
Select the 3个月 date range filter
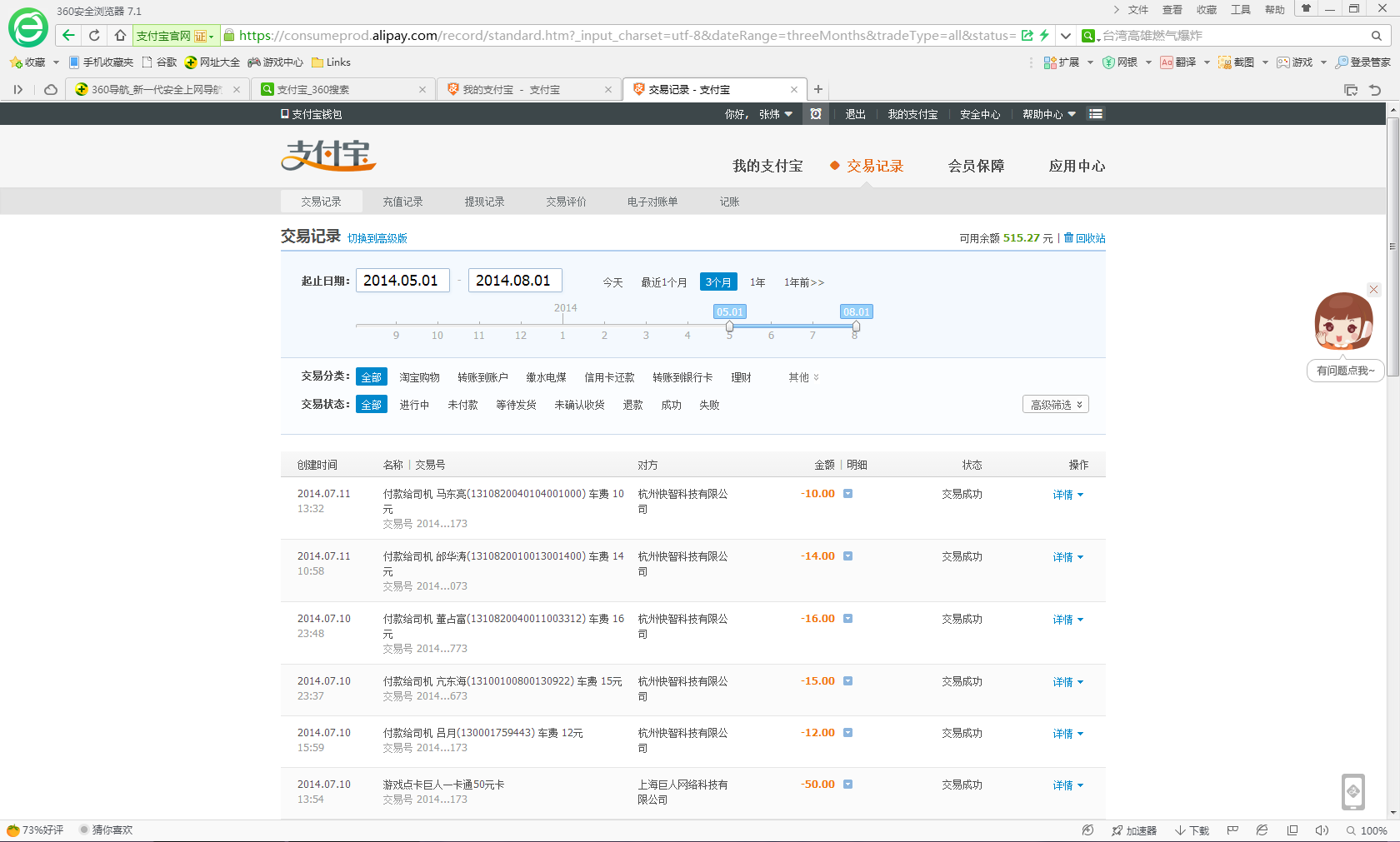tap(717, 282)
